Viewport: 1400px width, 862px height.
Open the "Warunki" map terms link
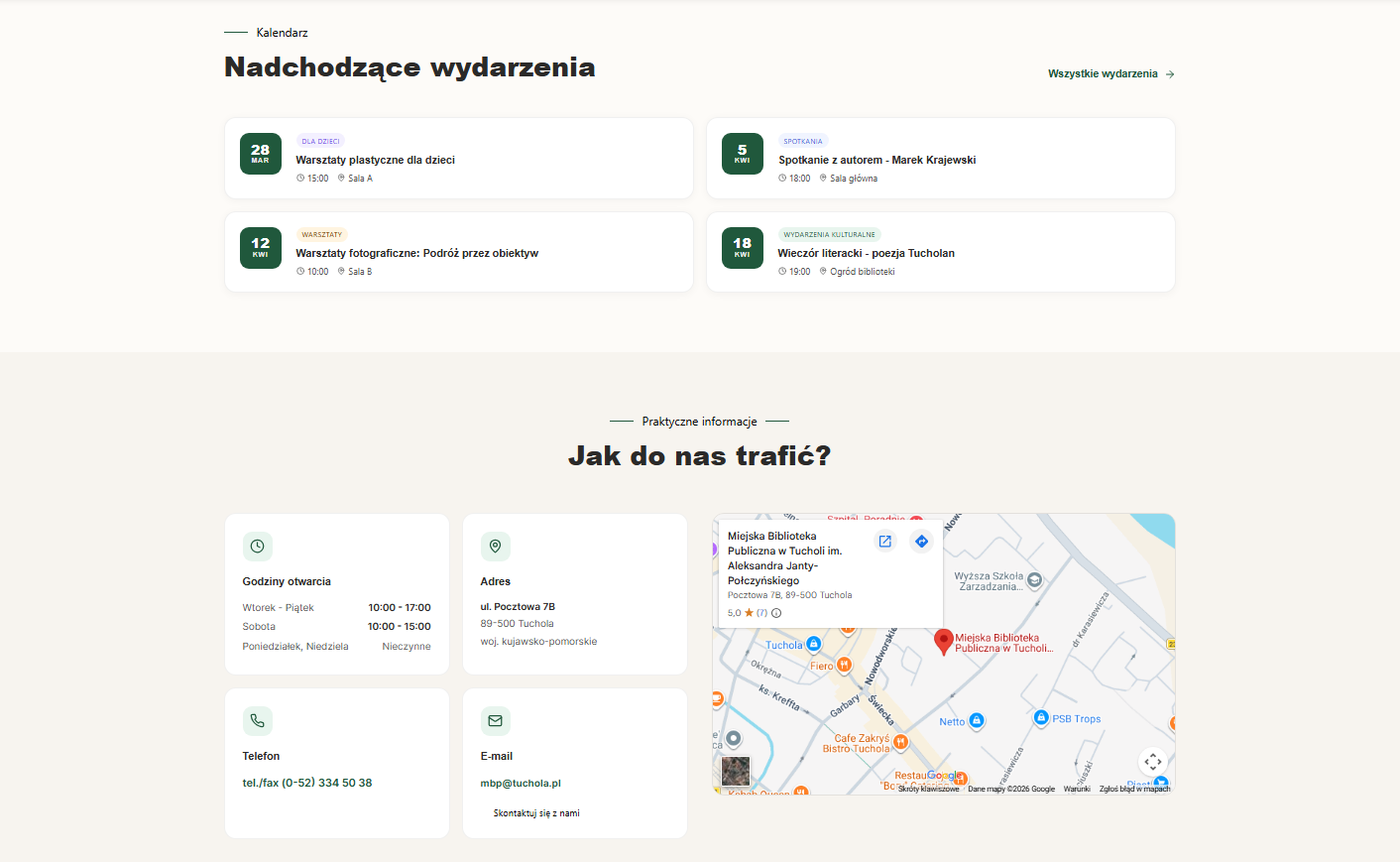click(1077, 790)
